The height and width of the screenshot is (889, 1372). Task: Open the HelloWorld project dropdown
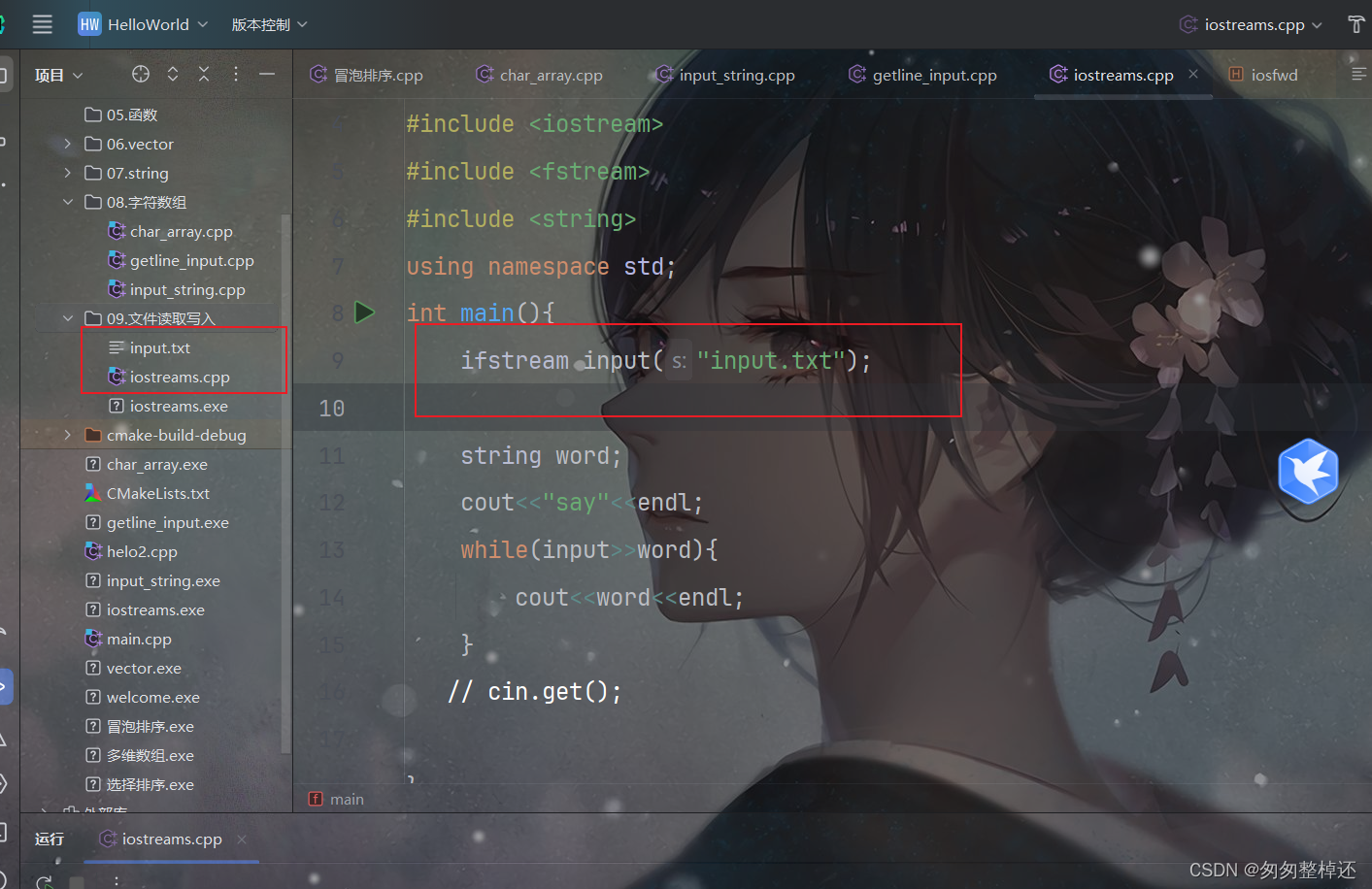pyautogui.click(x=143, y=24)
